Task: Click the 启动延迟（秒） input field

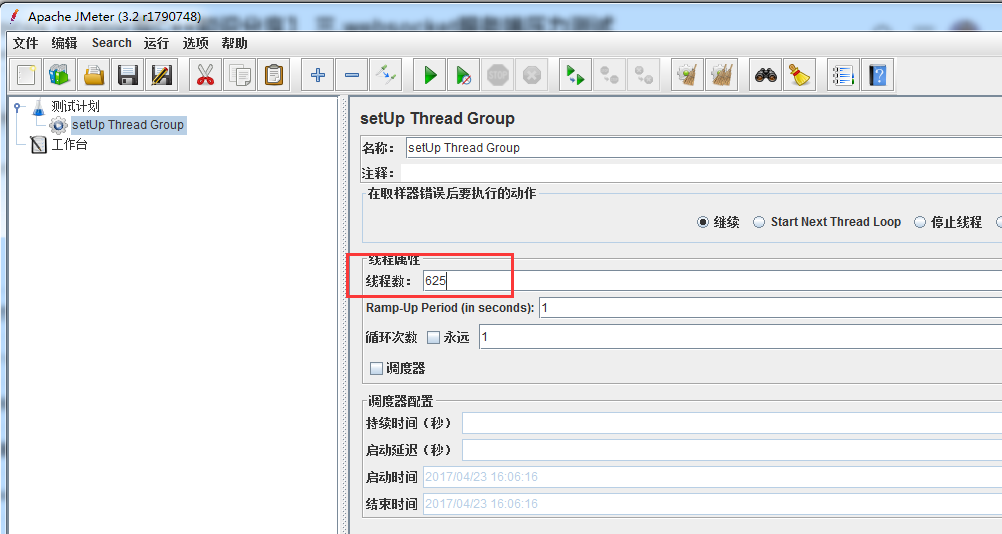Action: click(732, 450)
